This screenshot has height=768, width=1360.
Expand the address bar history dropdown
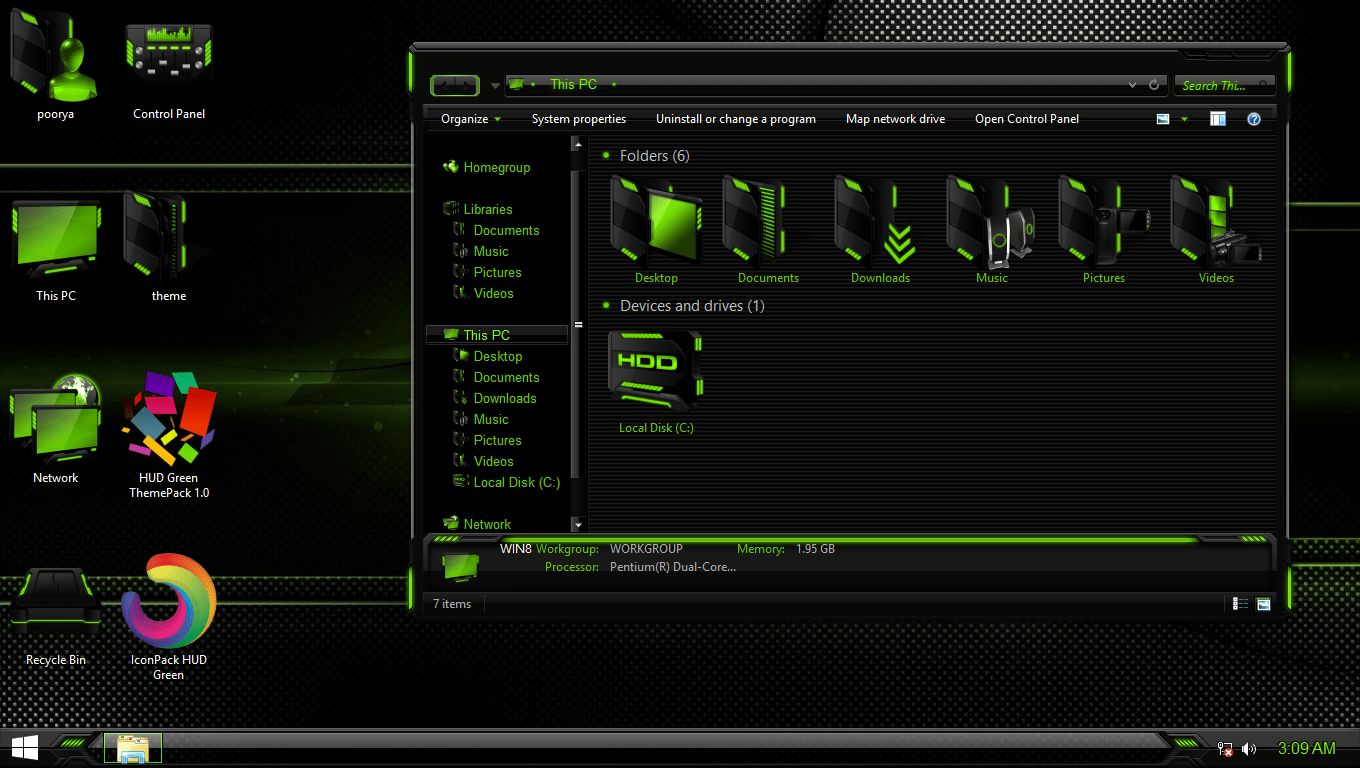click(x=1131, y=85)
